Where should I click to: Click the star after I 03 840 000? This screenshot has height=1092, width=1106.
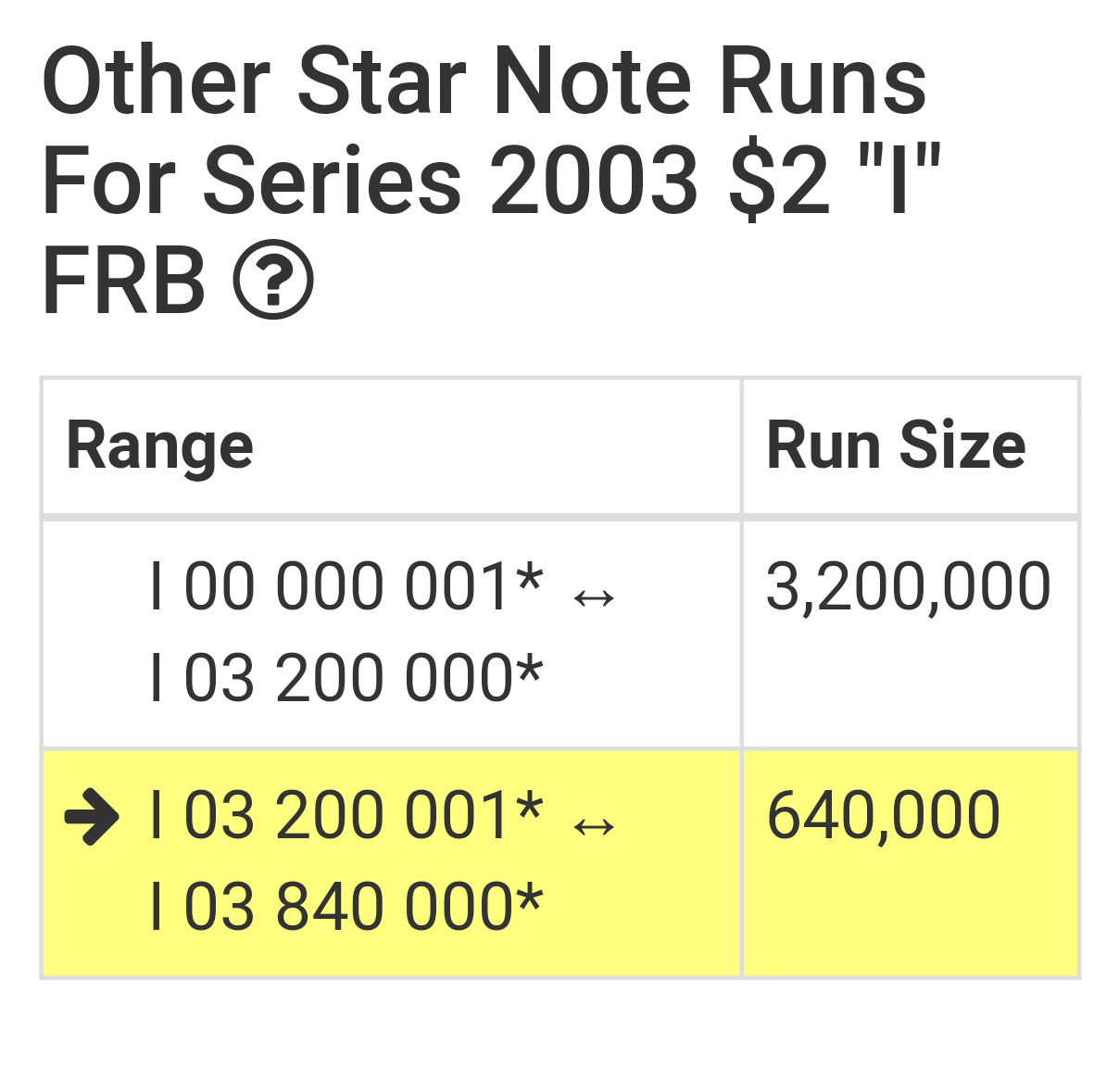coord(529,899)
